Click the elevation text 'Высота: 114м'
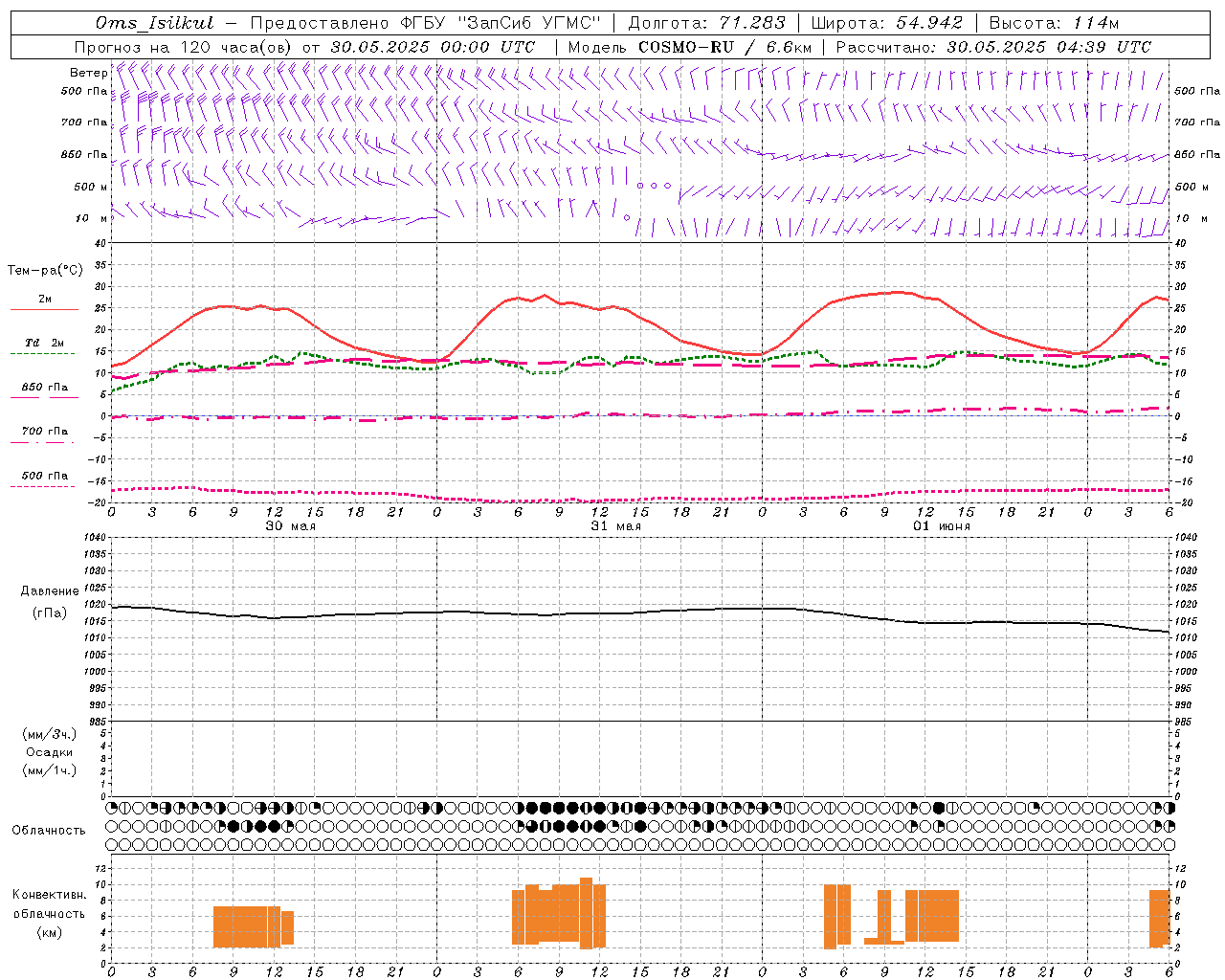 (1054, 23)
